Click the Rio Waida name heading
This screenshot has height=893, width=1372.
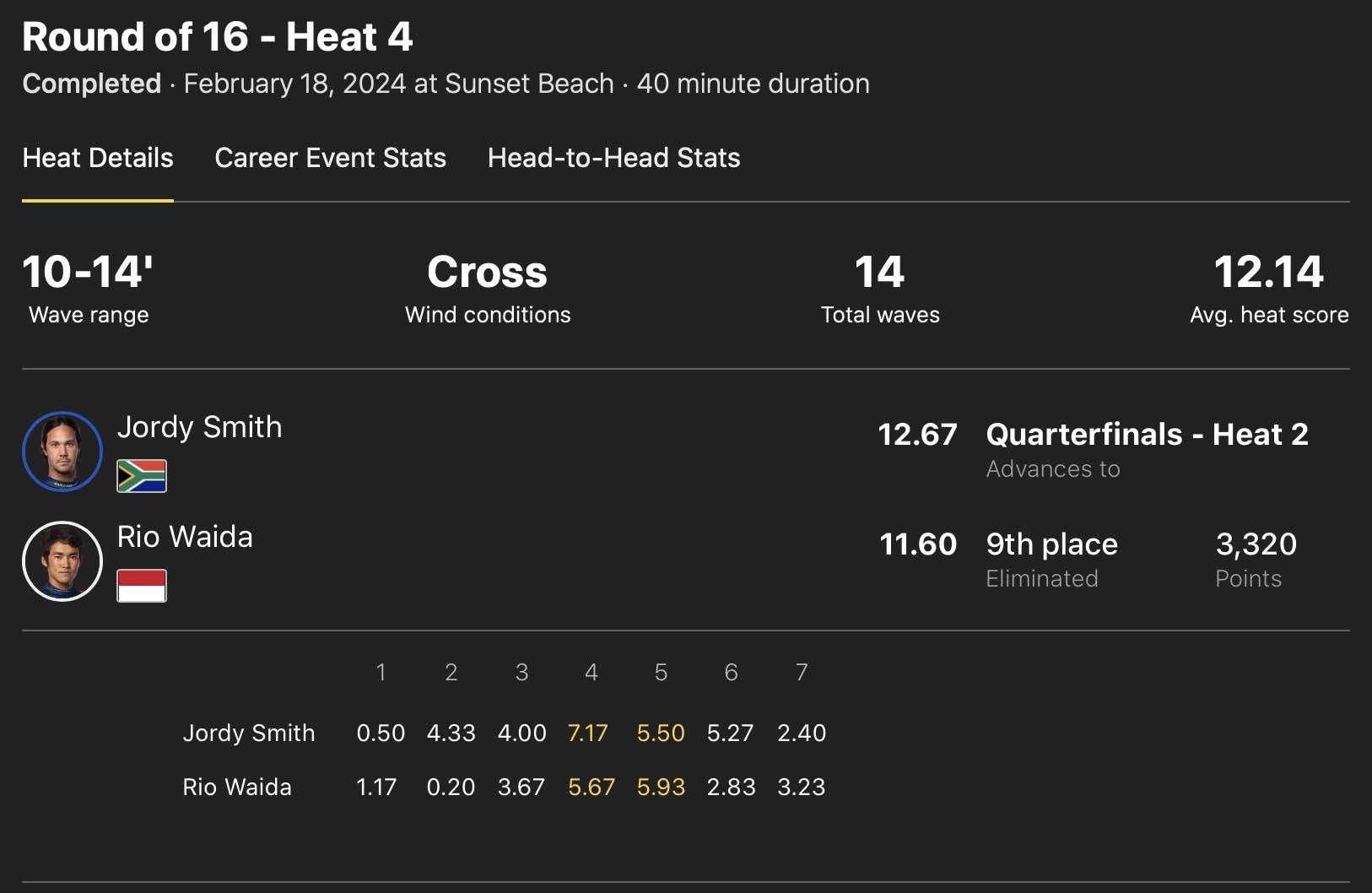pos(185,537)
